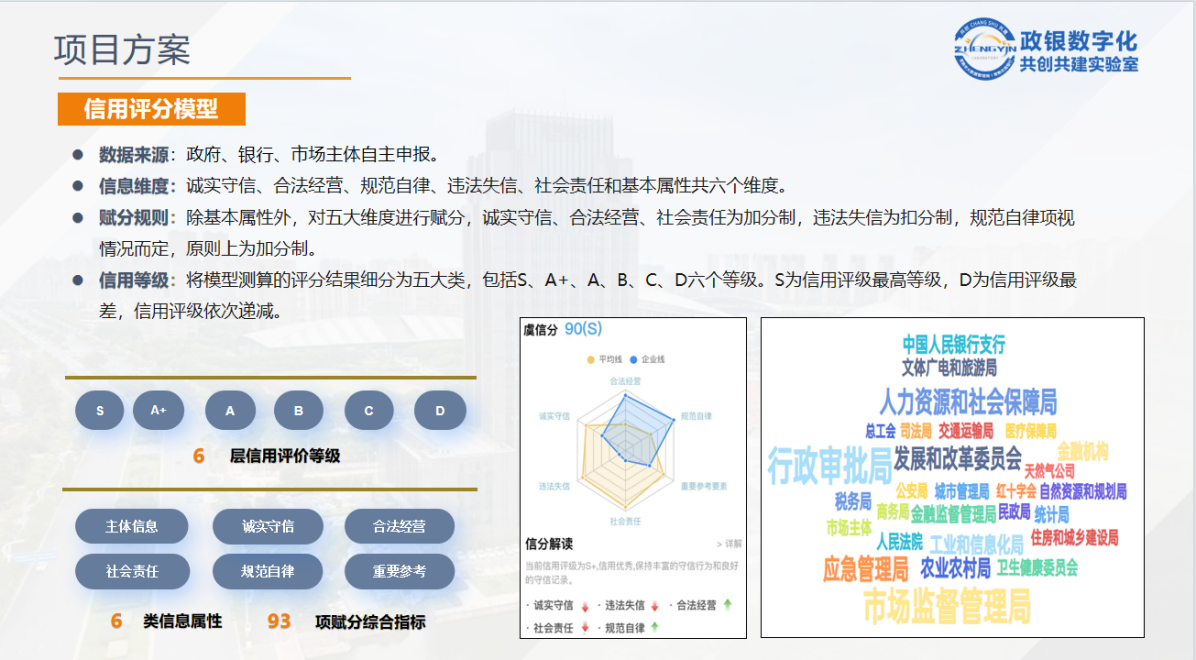This screenshot has height=660, width=1196.
Task: Click the red down arrow beside 诚实守信
Action: 585,607
